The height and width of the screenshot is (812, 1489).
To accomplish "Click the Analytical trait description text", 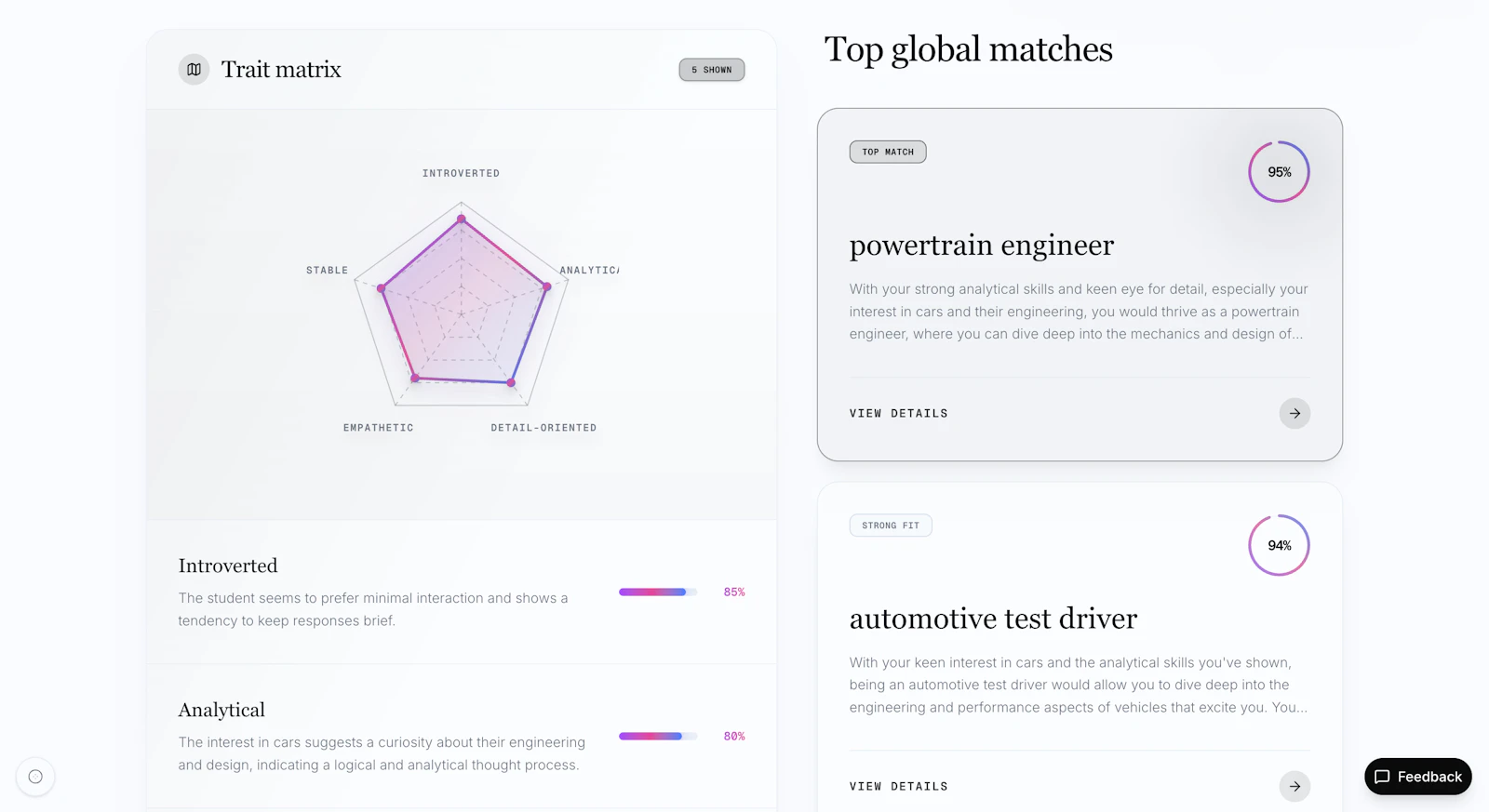I will pos(382,753).
